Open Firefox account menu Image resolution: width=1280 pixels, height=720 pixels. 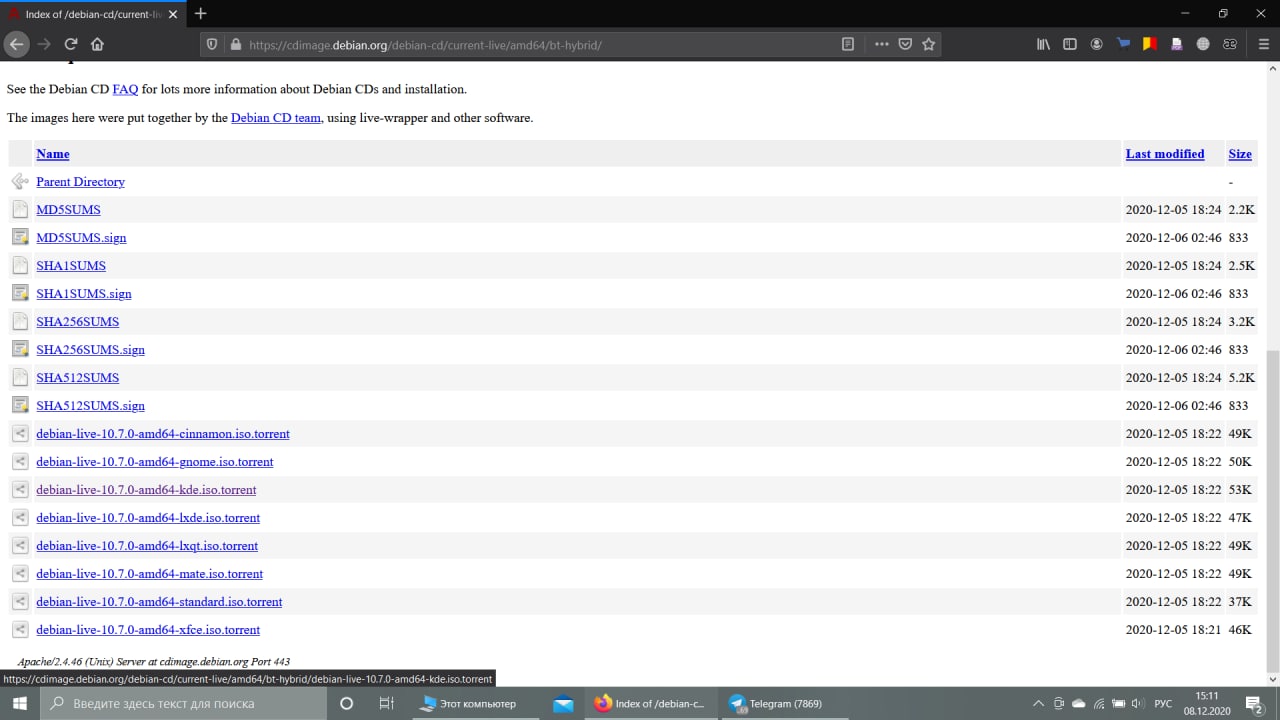pos(1097,44)
